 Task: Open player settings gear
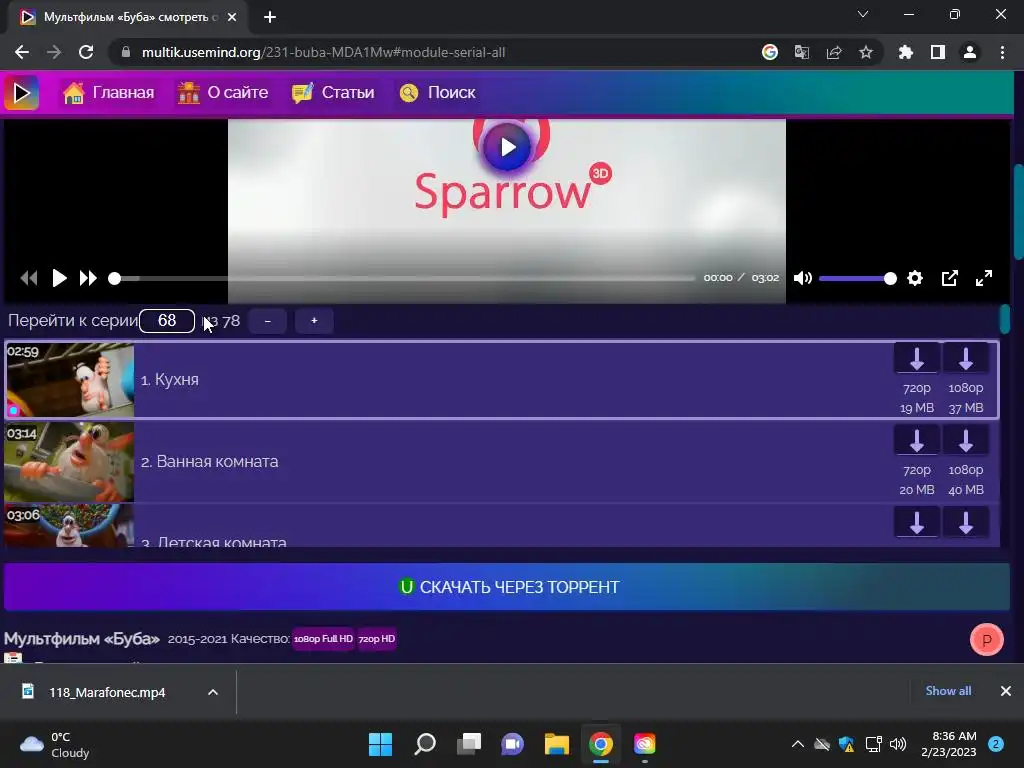(915, 278)
